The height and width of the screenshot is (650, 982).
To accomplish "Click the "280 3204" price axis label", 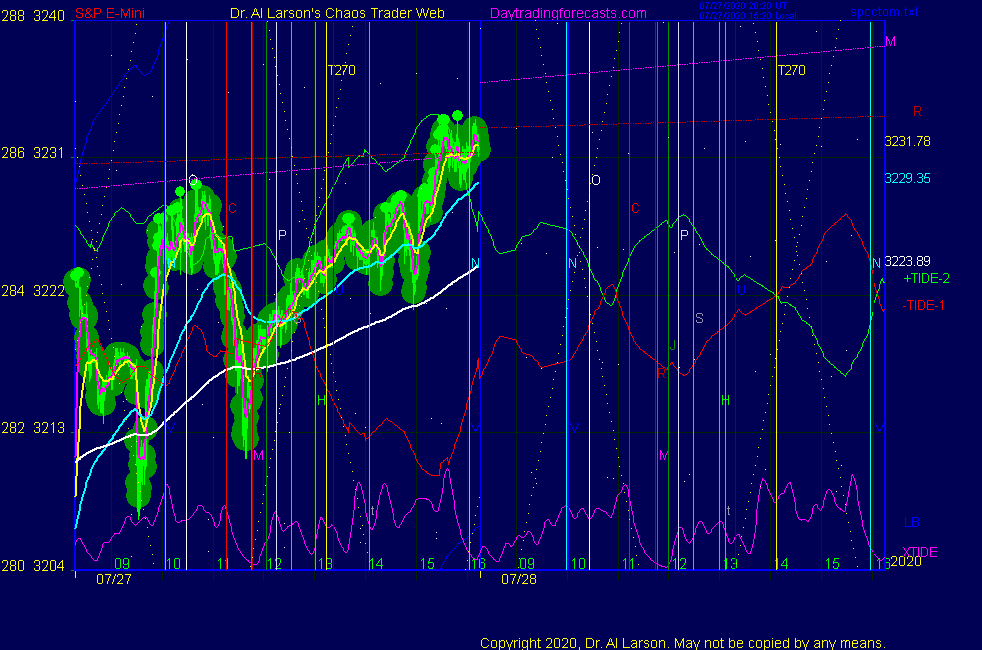I will 33,565.
